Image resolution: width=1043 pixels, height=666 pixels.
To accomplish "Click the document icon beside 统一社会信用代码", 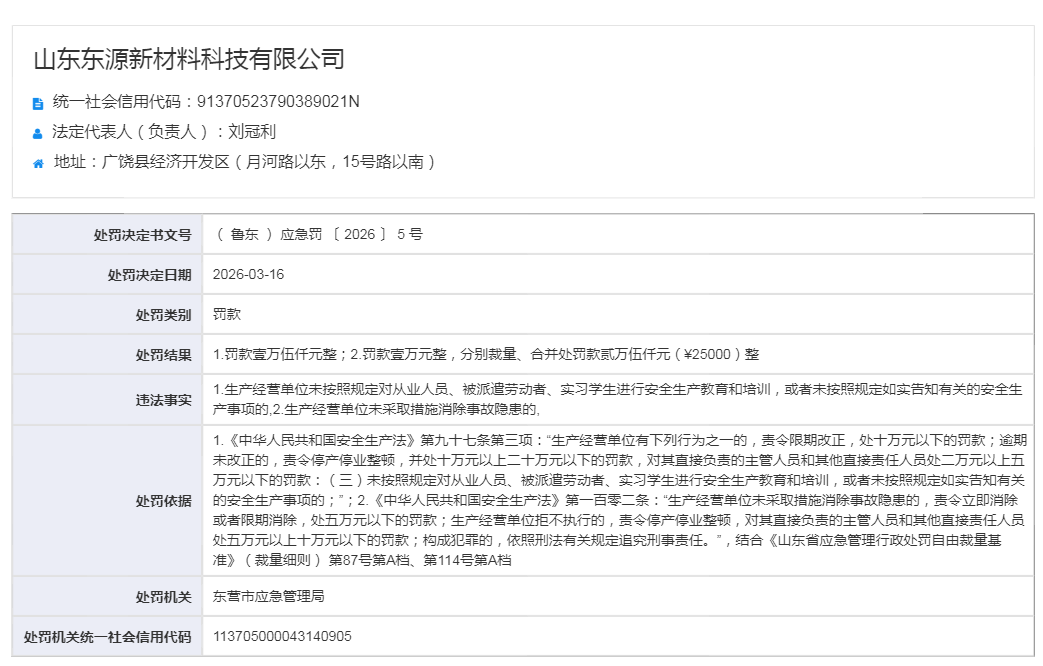I will [x=38, y=103].
